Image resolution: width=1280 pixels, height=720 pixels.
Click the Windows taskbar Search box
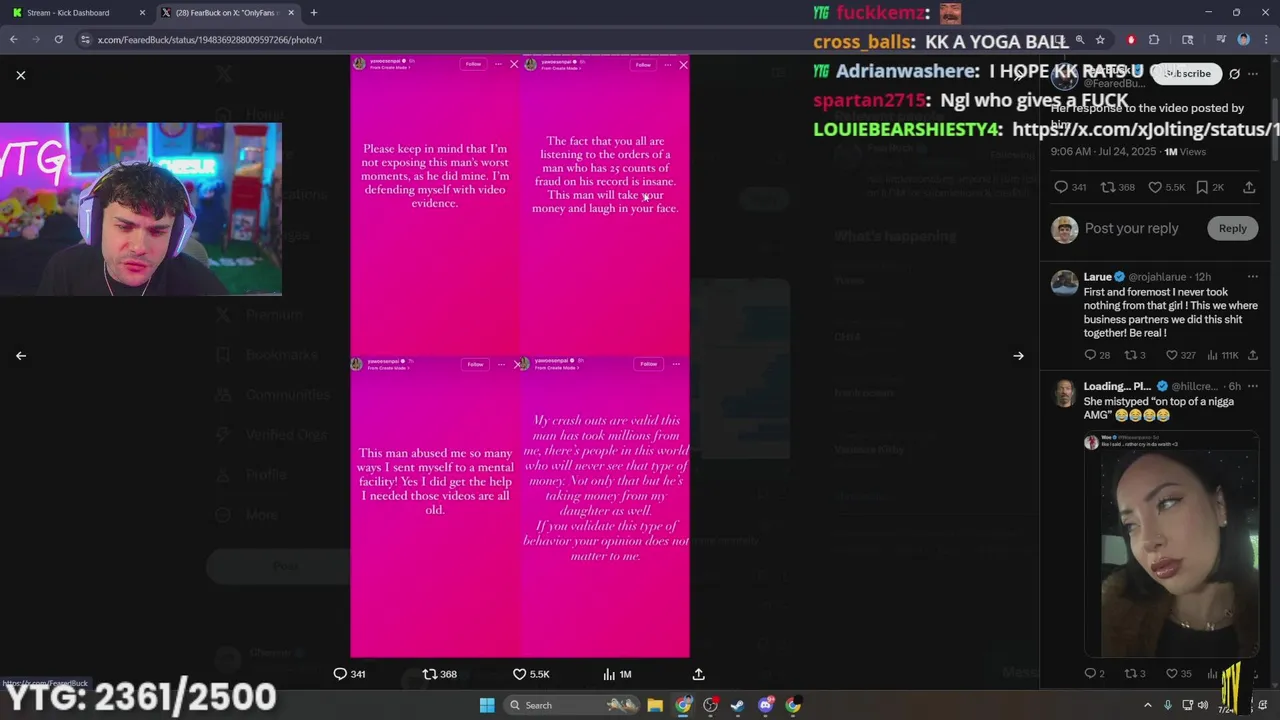571,705
